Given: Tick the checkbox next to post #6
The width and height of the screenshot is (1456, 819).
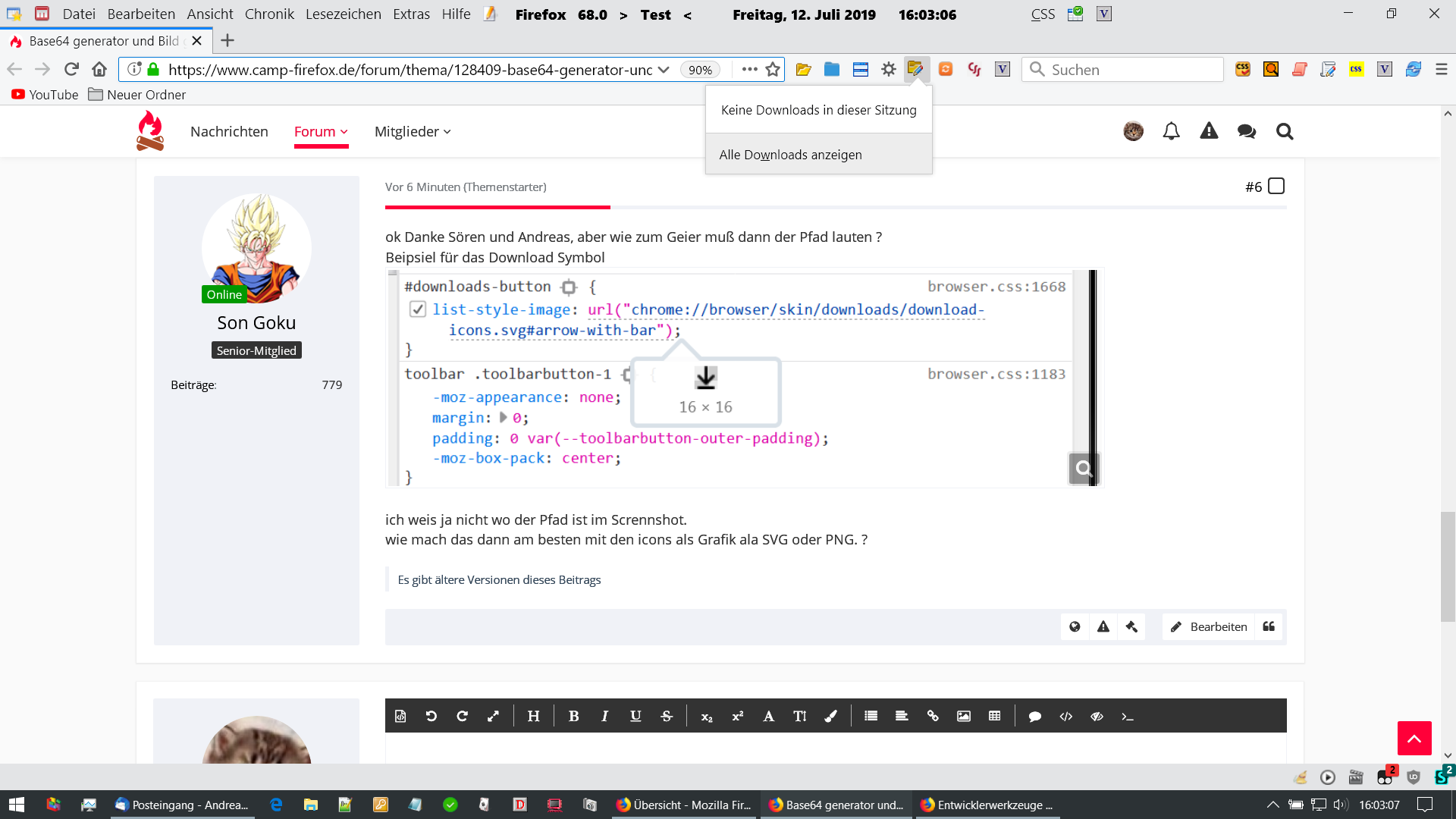Looking at the screenshot, I should [1276, 187].
